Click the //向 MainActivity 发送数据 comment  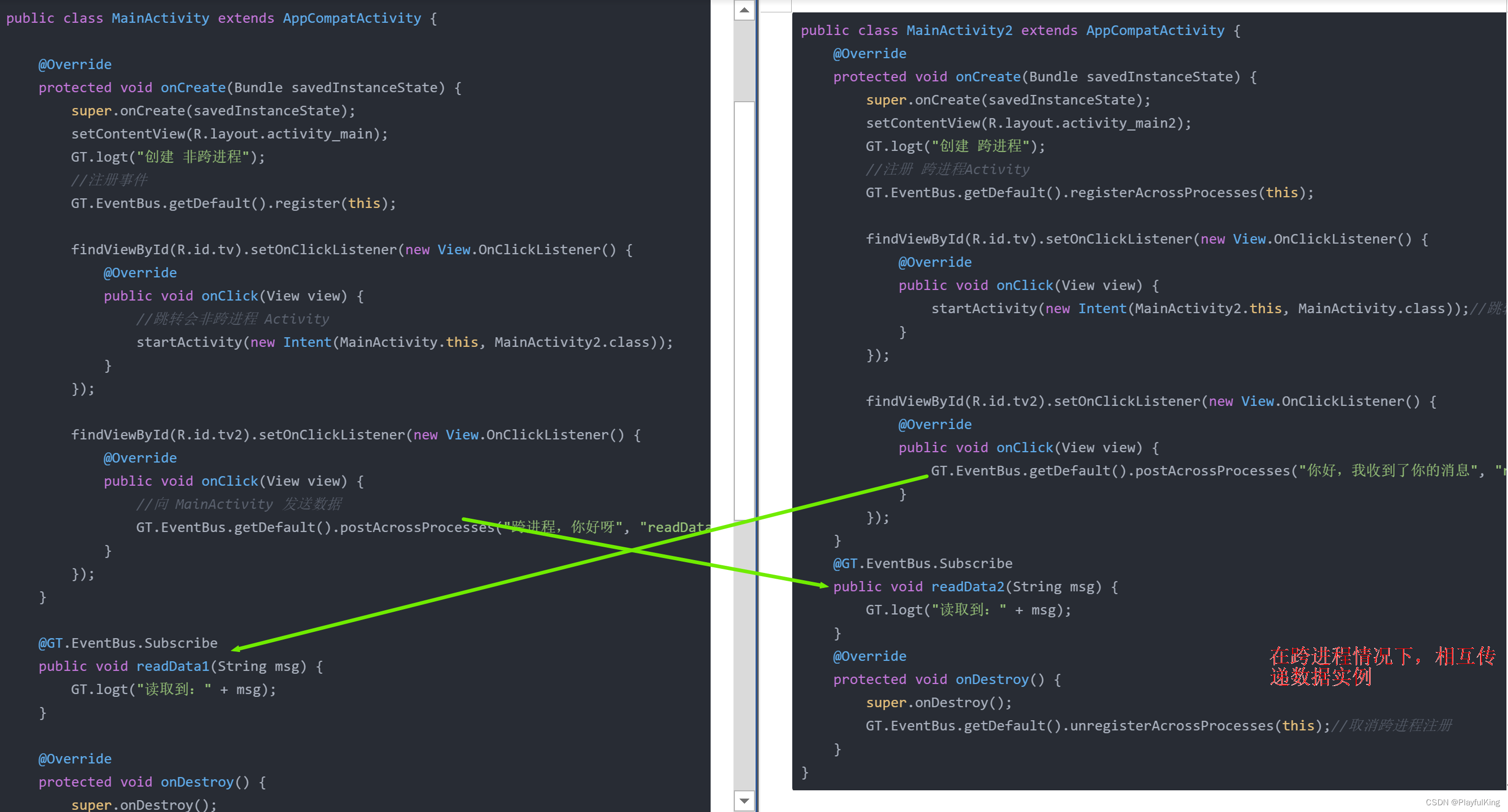click(x=239, y=504)
